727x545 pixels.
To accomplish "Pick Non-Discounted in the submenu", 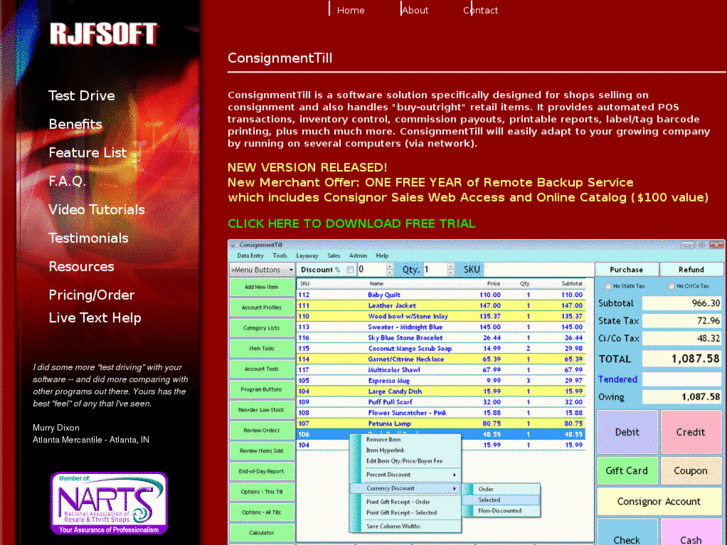I will click(x=502, y=511).
